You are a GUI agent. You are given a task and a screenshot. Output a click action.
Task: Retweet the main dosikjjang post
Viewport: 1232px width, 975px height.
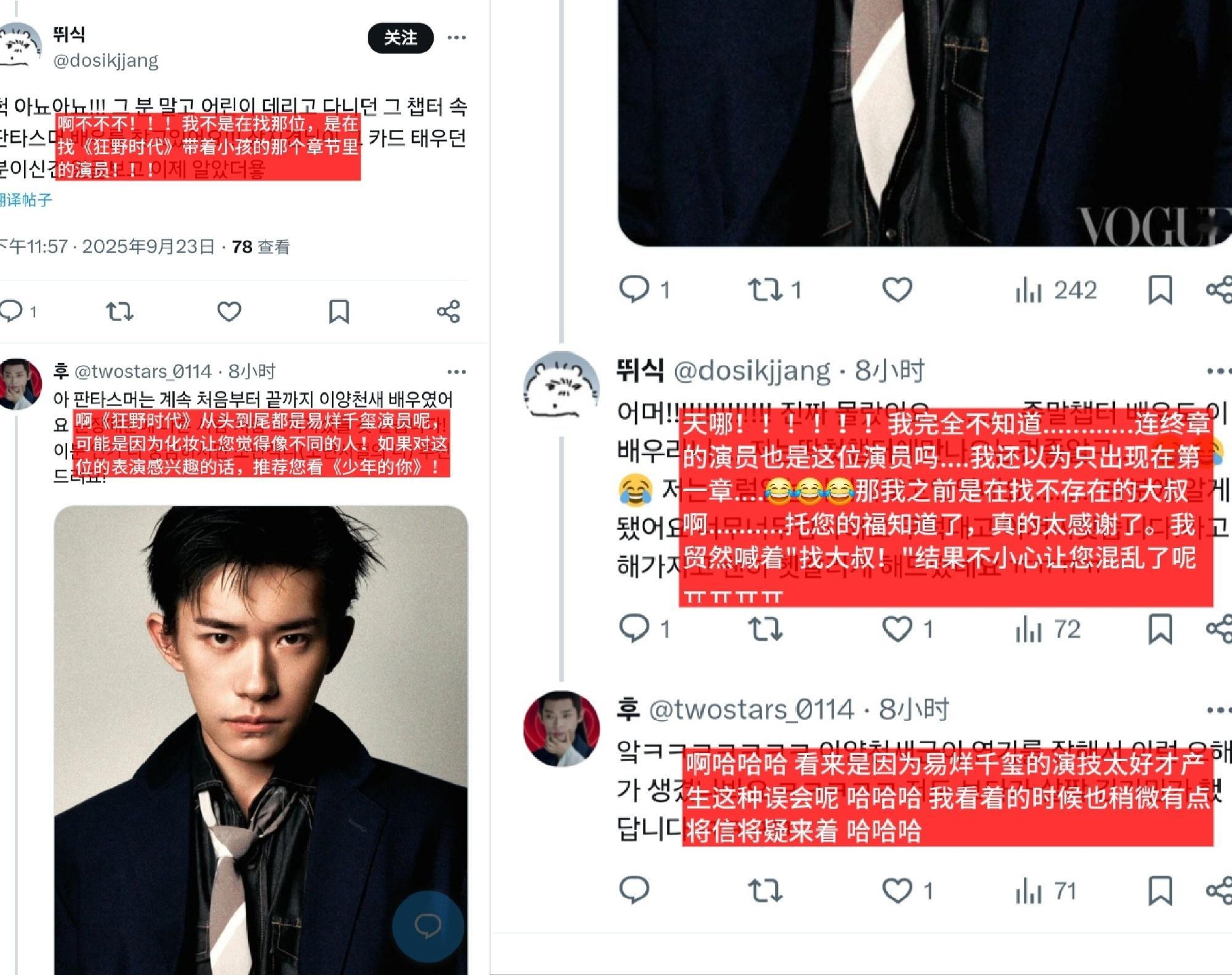(120, 311)
